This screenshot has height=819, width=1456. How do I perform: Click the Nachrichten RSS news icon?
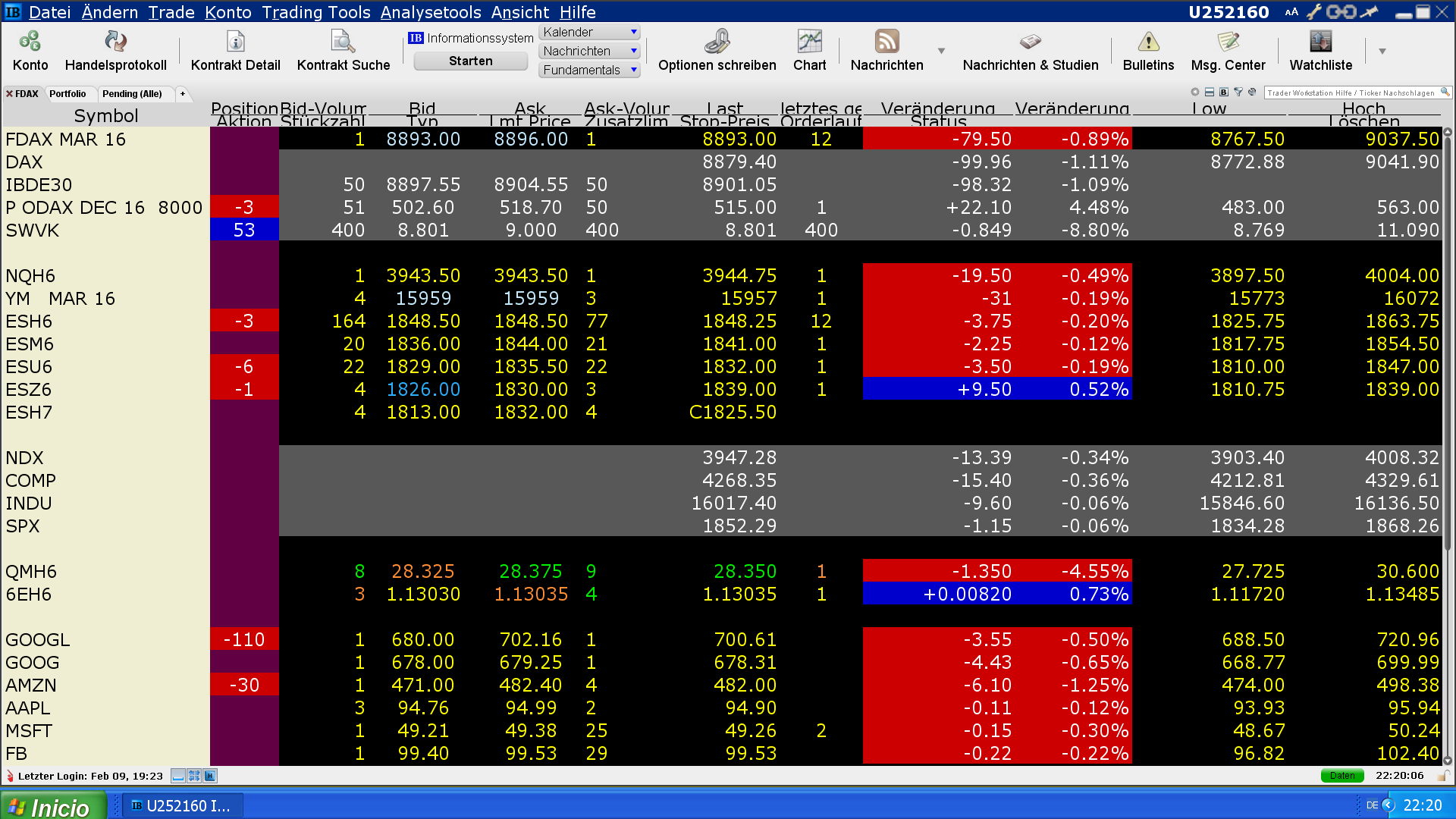click(886, 42)
